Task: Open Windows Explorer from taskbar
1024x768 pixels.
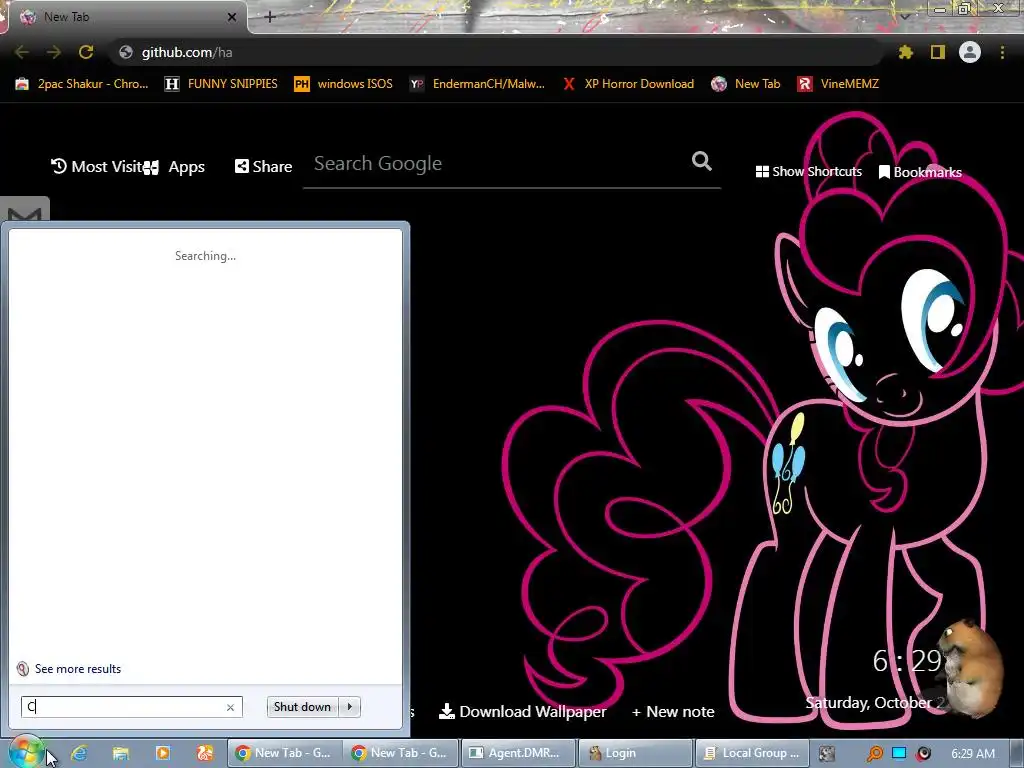Action: click(x=121, y=753)
